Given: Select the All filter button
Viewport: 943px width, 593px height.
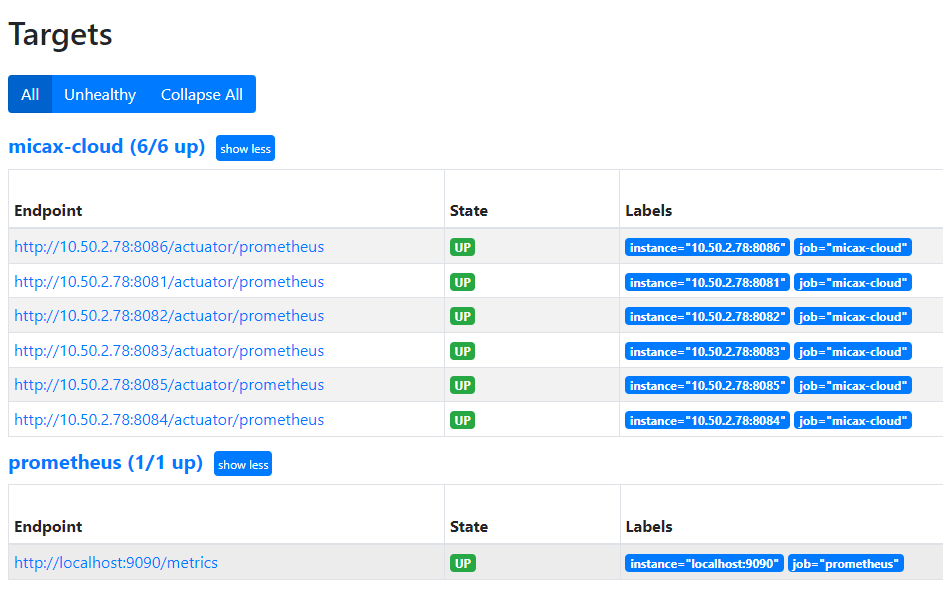Looking at the screenshot, I should pos(30,94).
